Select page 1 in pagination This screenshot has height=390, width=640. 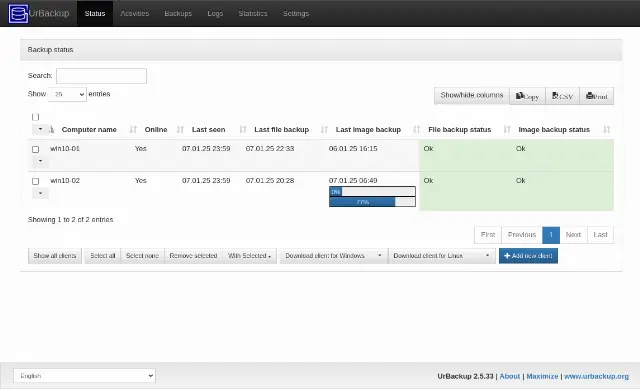click(551, 235)
